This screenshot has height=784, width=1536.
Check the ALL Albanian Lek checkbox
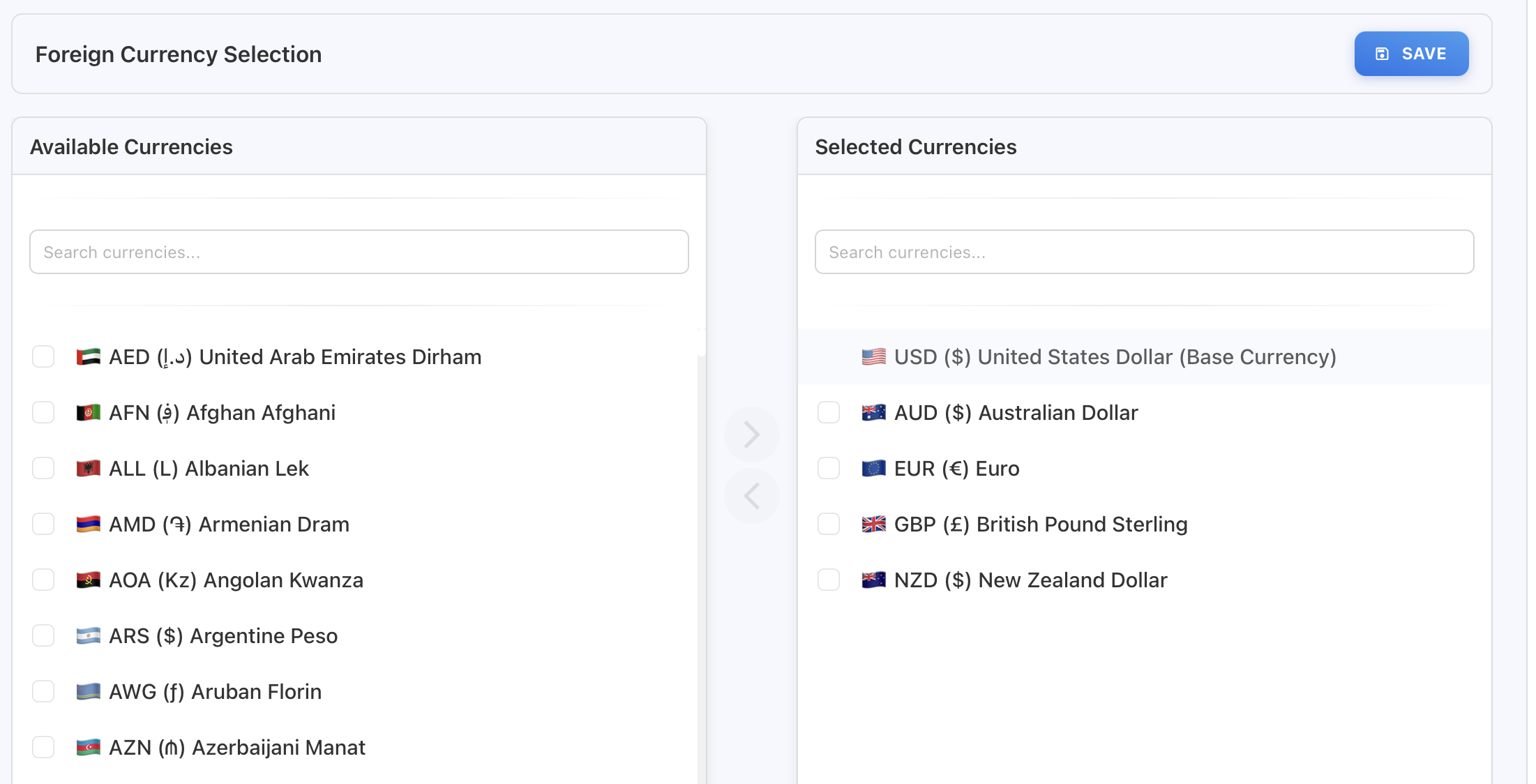pos(43,468)
